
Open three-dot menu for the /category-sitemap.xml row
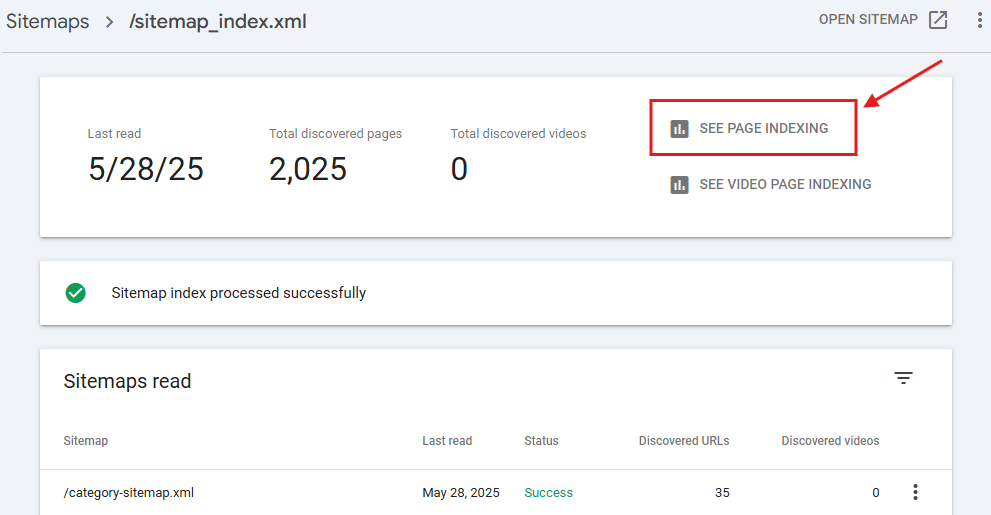click(x=914, y=492)
